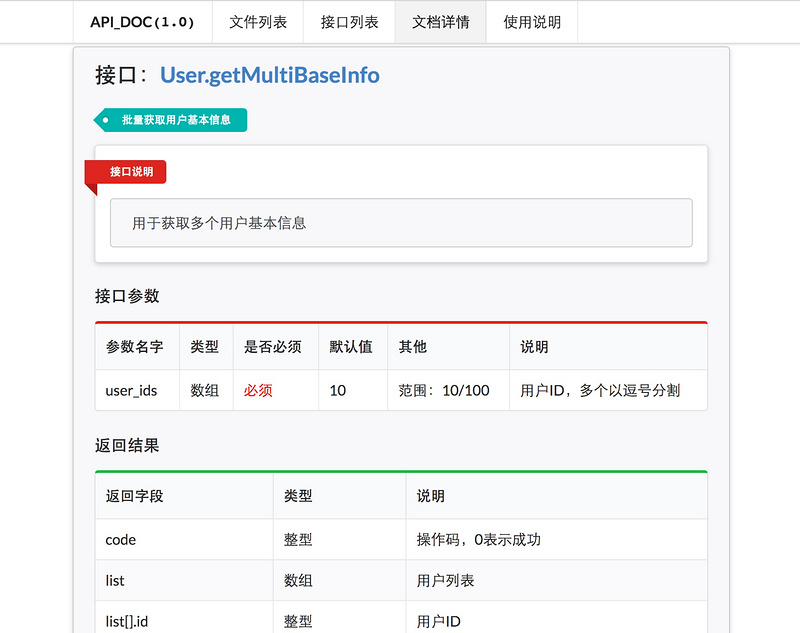Click the list return field cell
The image size is (800, 633).
[115, 580]
